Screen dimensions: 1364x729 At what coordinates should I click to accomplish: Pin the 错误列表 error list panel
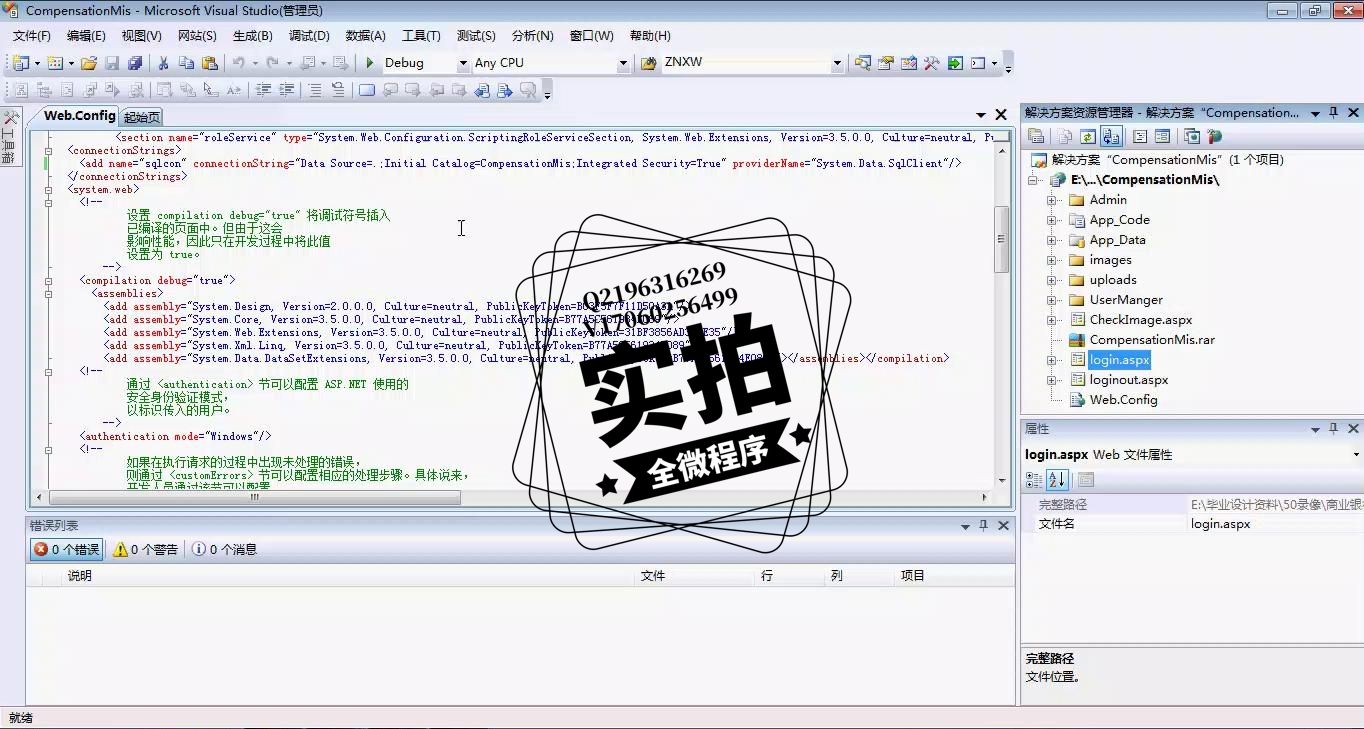tap(984, 525)
